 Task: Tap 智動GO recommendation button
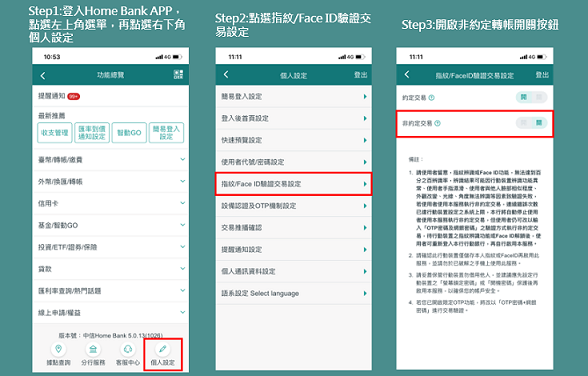click(x=129, y=132)
